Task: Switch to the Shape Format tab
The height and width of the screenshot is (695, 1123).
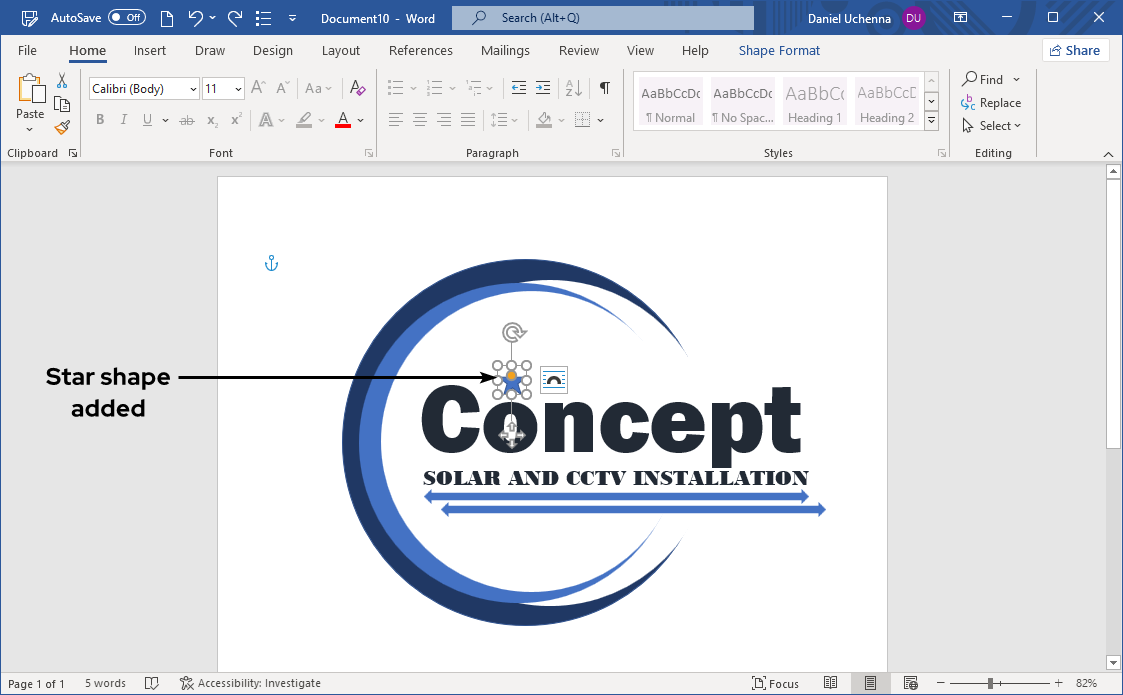Action: (779, 50)
